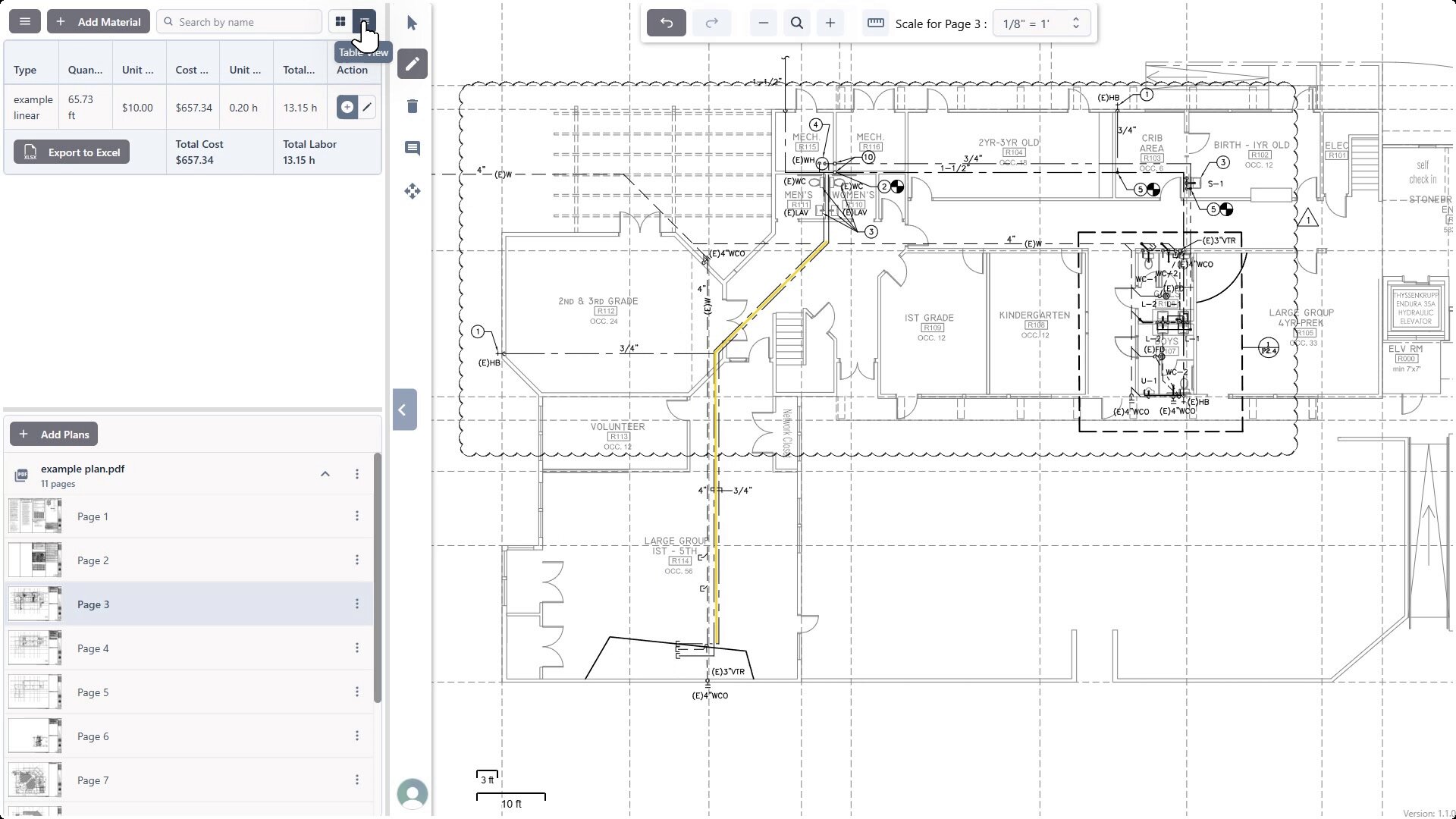Select Page 2 in plan list
Image resolution: width=1456 pixels, height=819 pixels.
tap(190, 560)
